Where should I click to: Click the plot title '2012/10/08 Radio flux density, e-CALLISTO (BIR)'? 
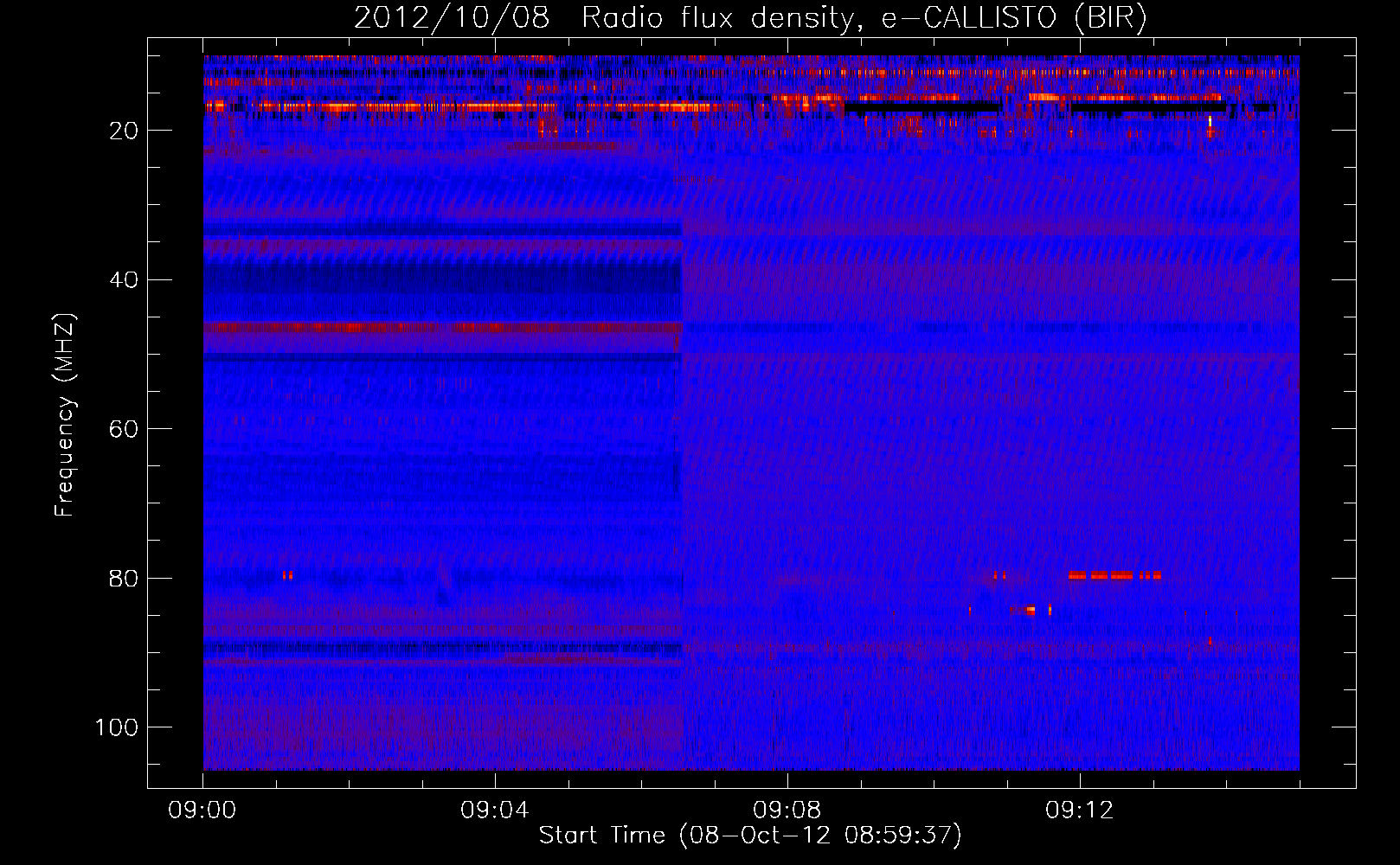(750, 18)
